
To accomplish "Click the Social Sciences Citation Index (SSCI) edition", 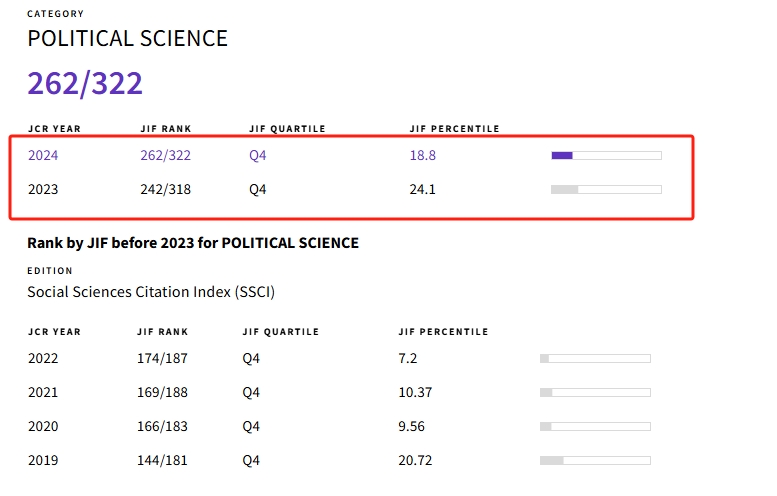I will 151,292.
